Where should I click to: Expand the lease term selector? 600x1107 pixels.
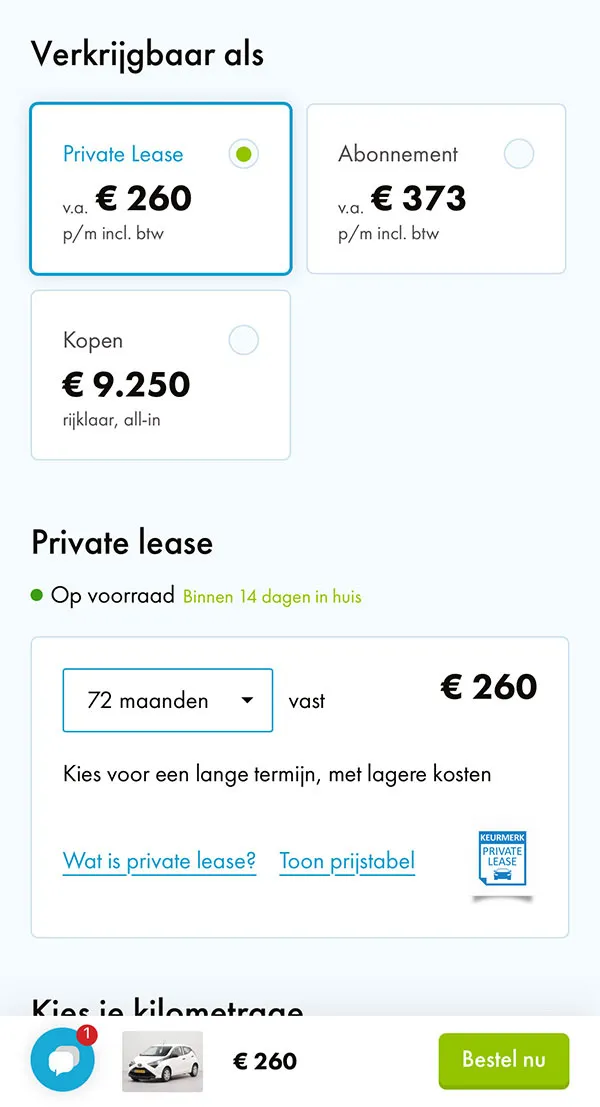point(167,700)
